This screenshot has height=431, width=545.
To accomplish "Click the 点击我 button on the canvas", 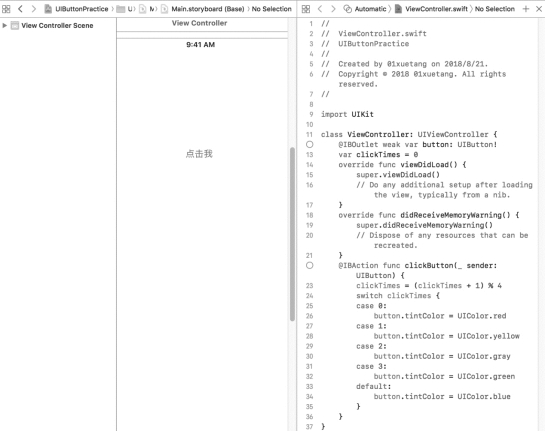I will (x=199, y=154).
